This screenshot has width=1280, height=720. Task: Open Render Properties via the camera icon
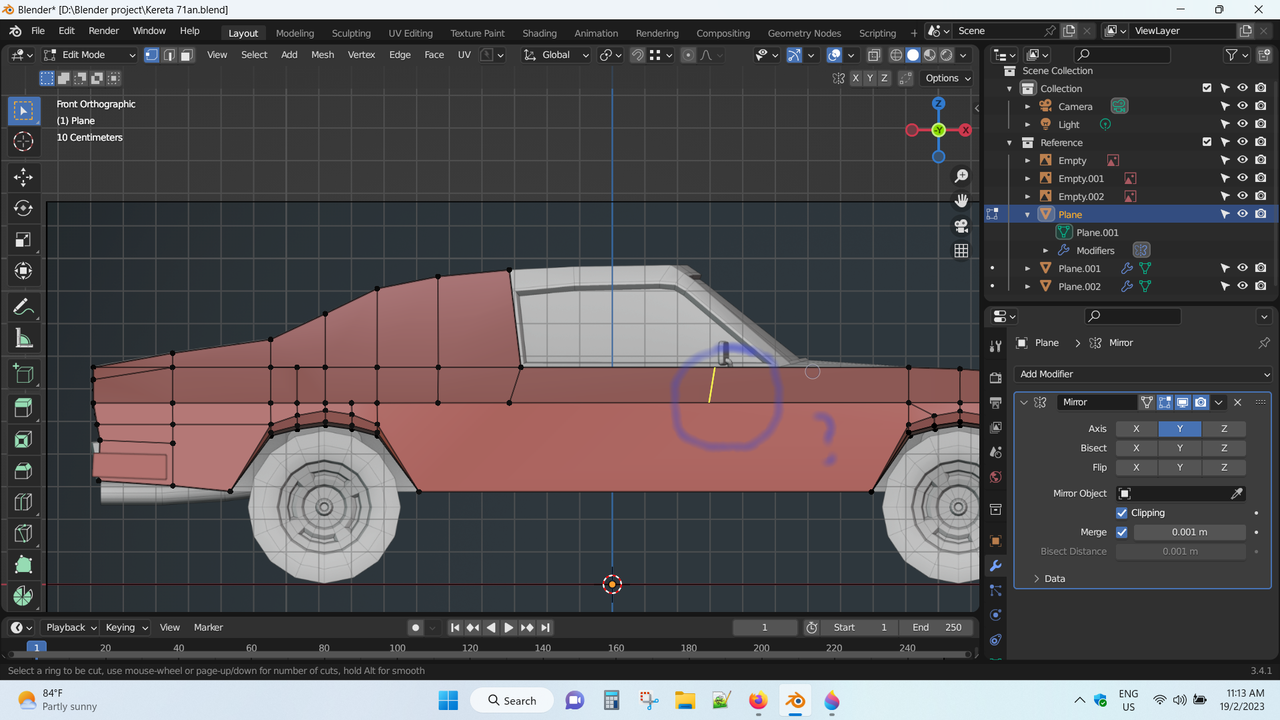(x=995, y=377)
